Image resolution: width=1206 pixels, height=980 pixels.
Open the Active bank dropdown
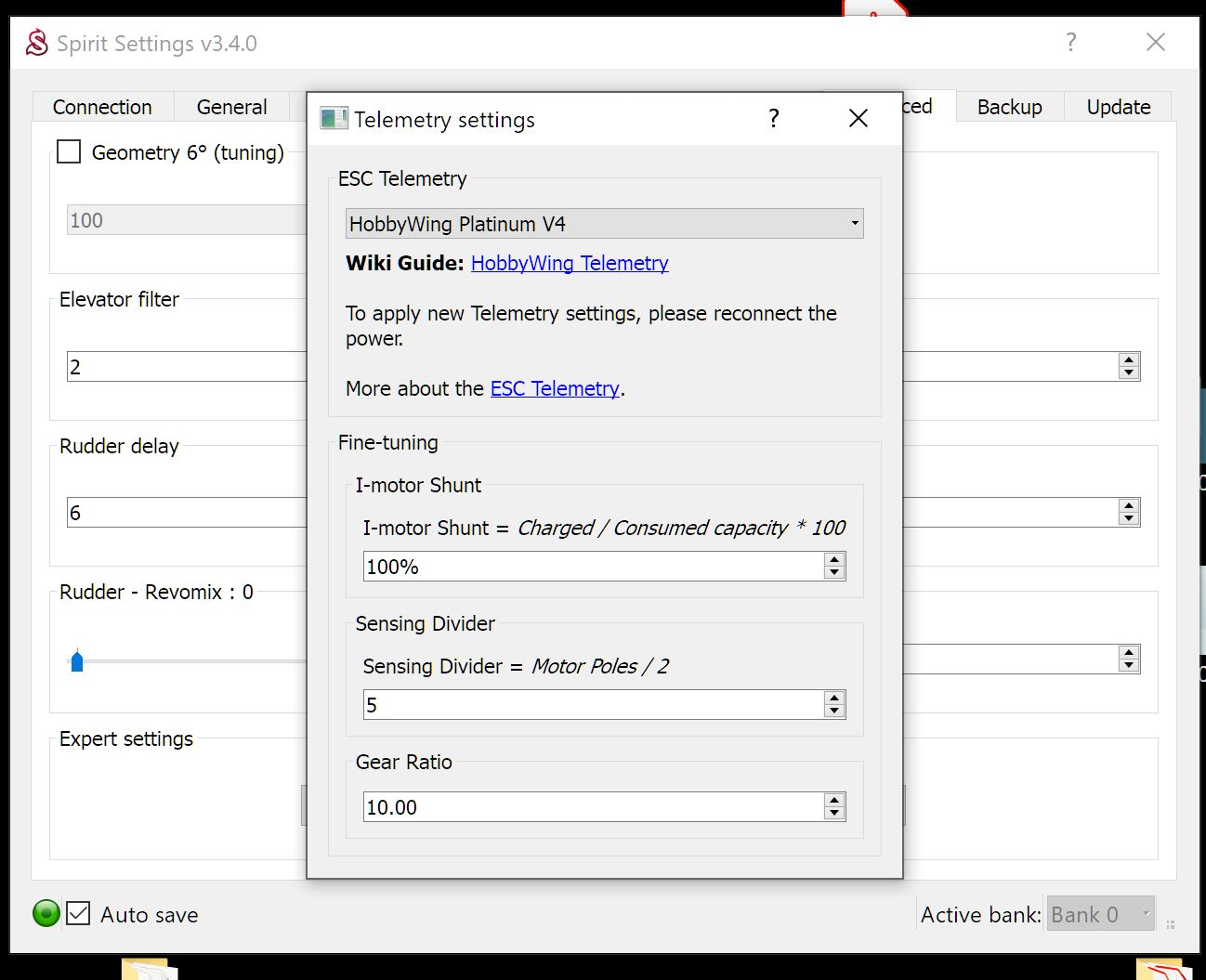click(1101, 915)
